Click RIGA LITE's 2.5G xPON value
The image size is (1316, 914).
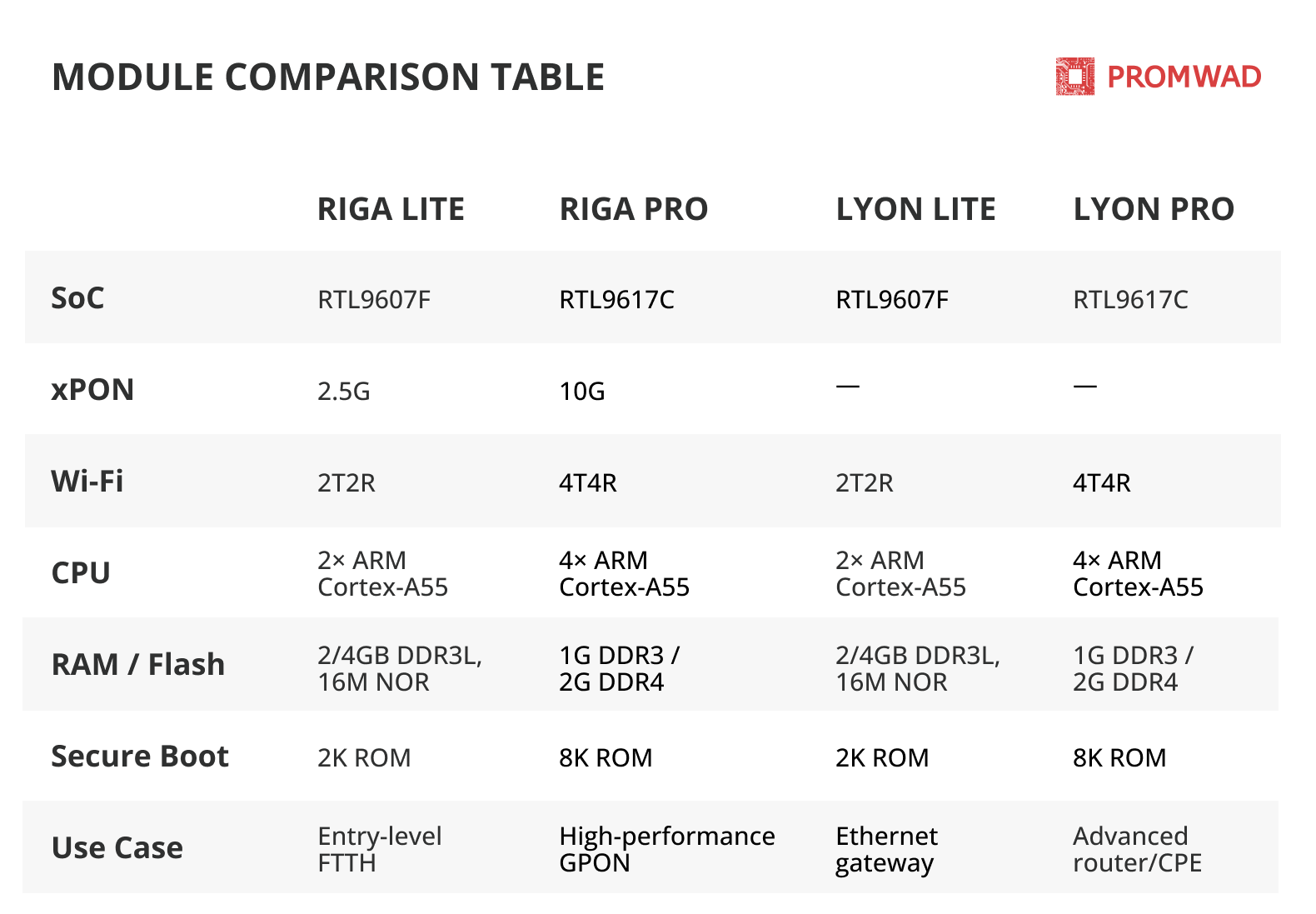coord(344,391)
